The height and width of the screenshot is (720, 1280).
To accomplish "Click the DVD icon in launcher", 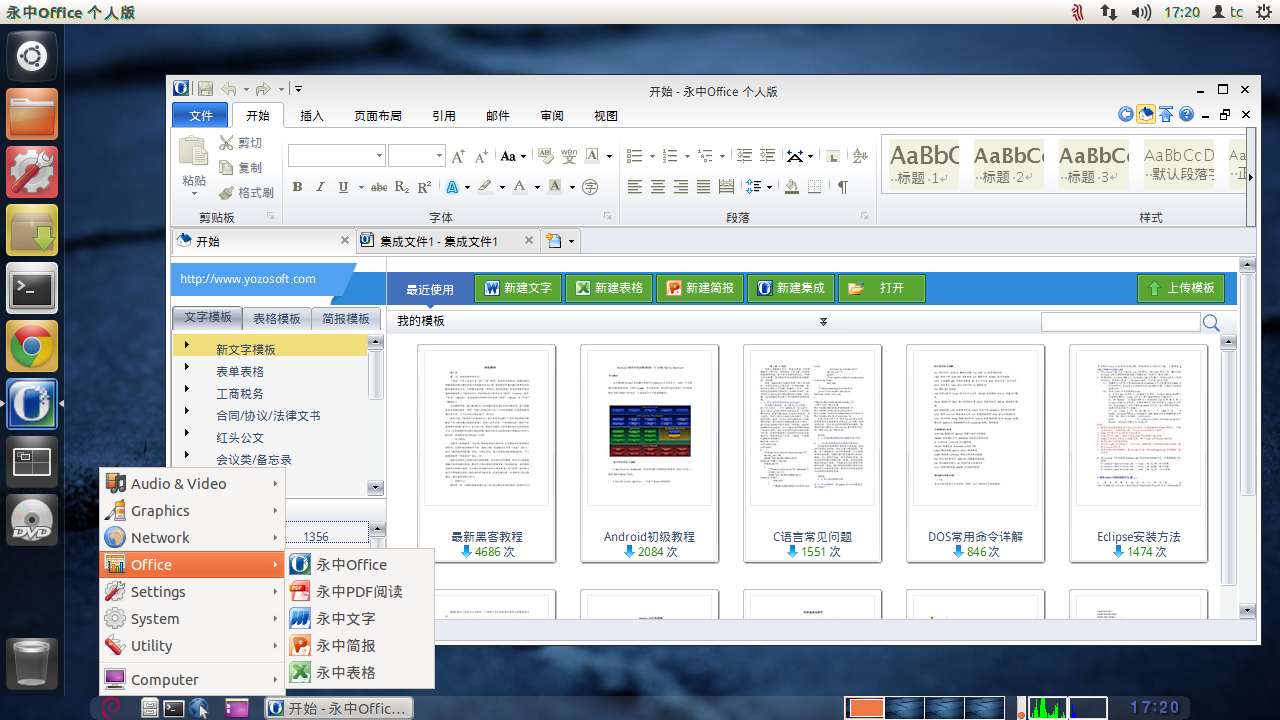I will click(32, 521).
